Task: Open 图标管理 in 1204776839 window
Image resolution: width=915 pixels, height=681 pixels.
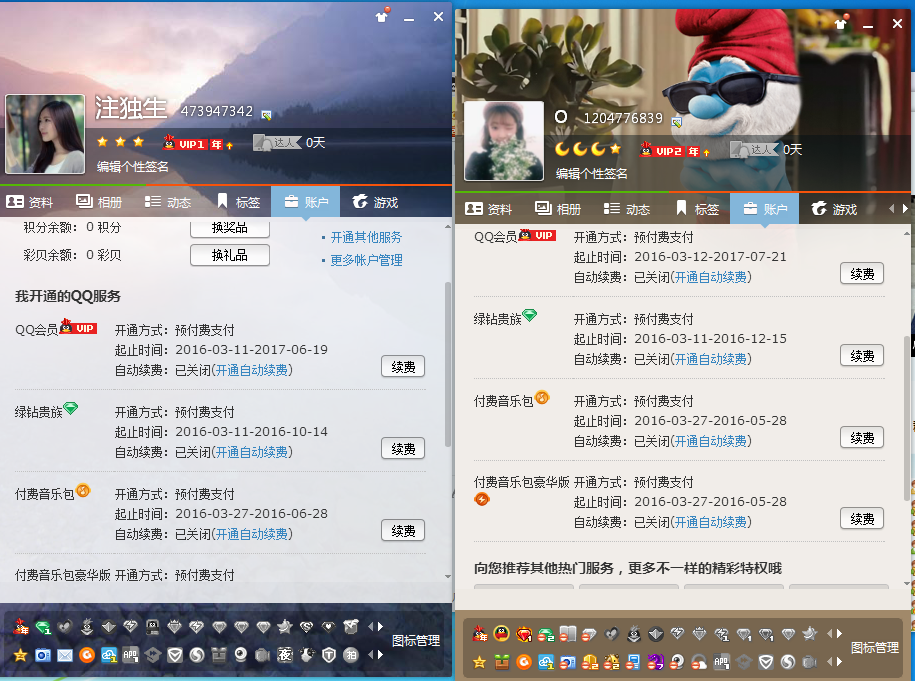Action: [x=875, y=648]
